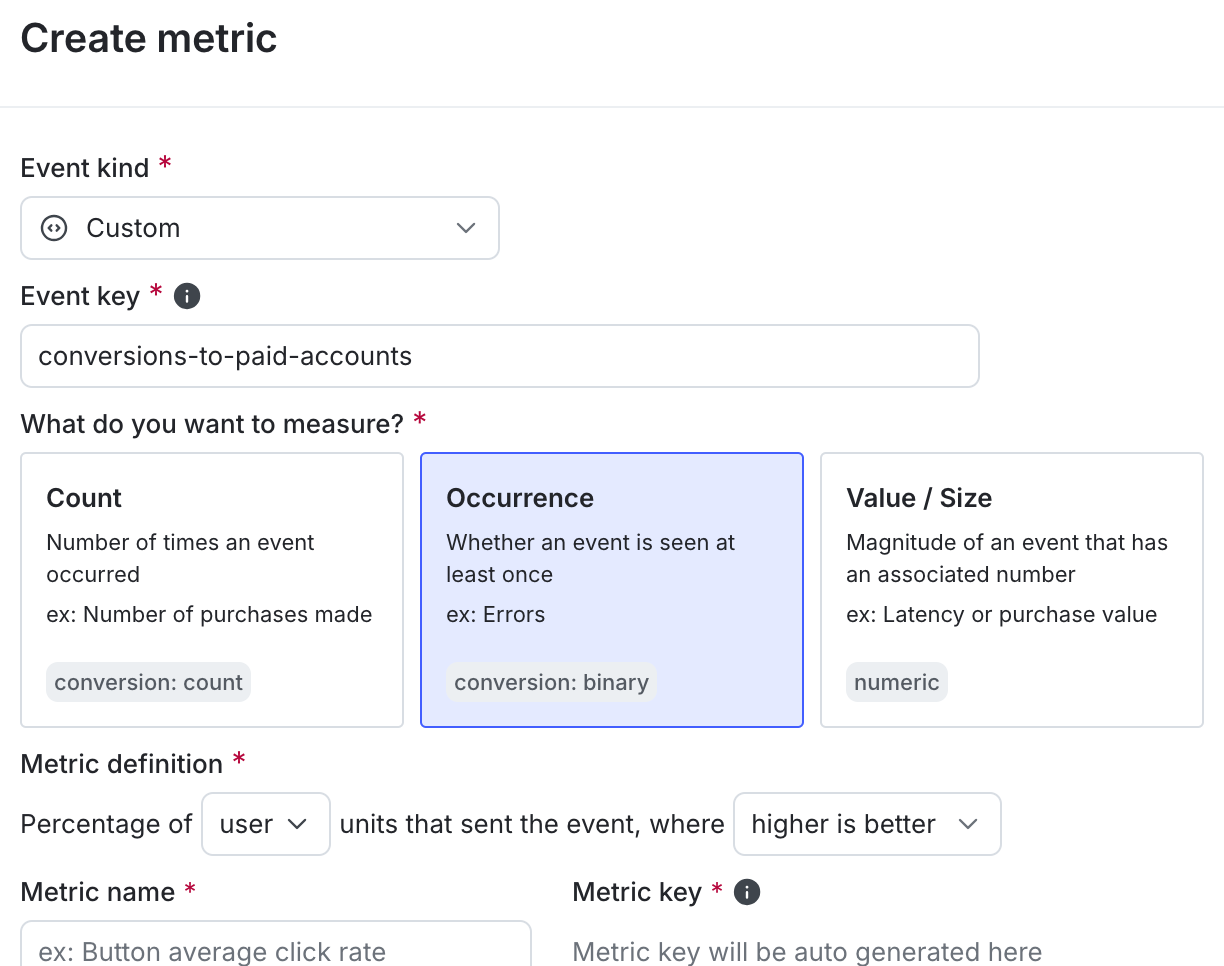Select the Value / Size measurement card

coord(1011,589)
